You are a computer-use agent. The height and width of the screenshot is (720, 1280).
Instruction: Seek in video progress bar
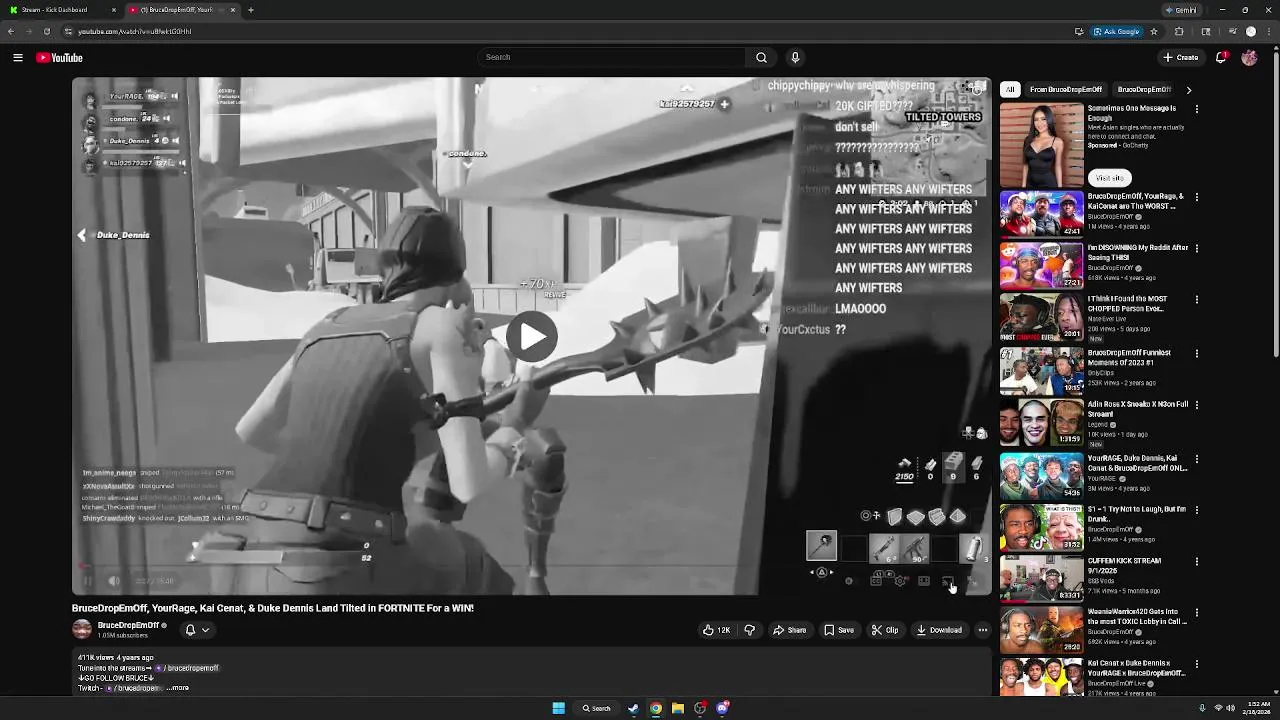tap(531, 566)
